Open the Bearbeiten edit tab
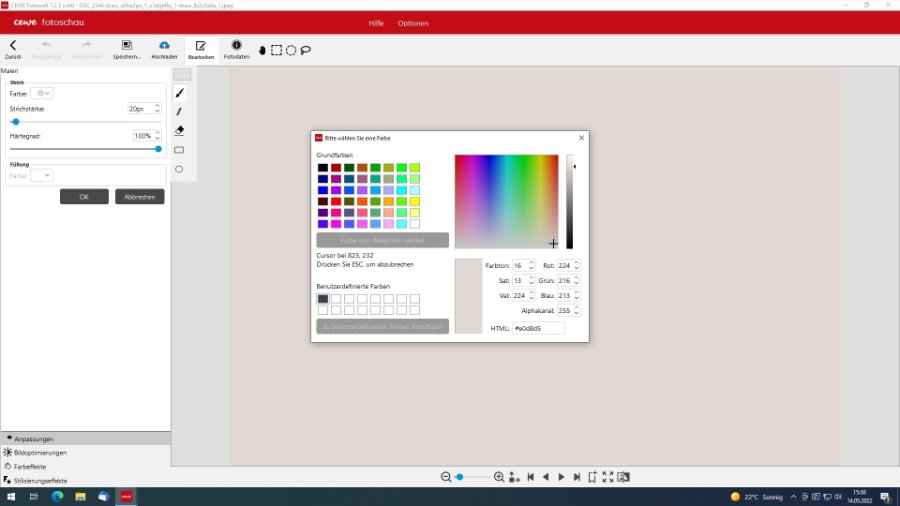This screenshot has width=900, height=506. tap(201, 49)
